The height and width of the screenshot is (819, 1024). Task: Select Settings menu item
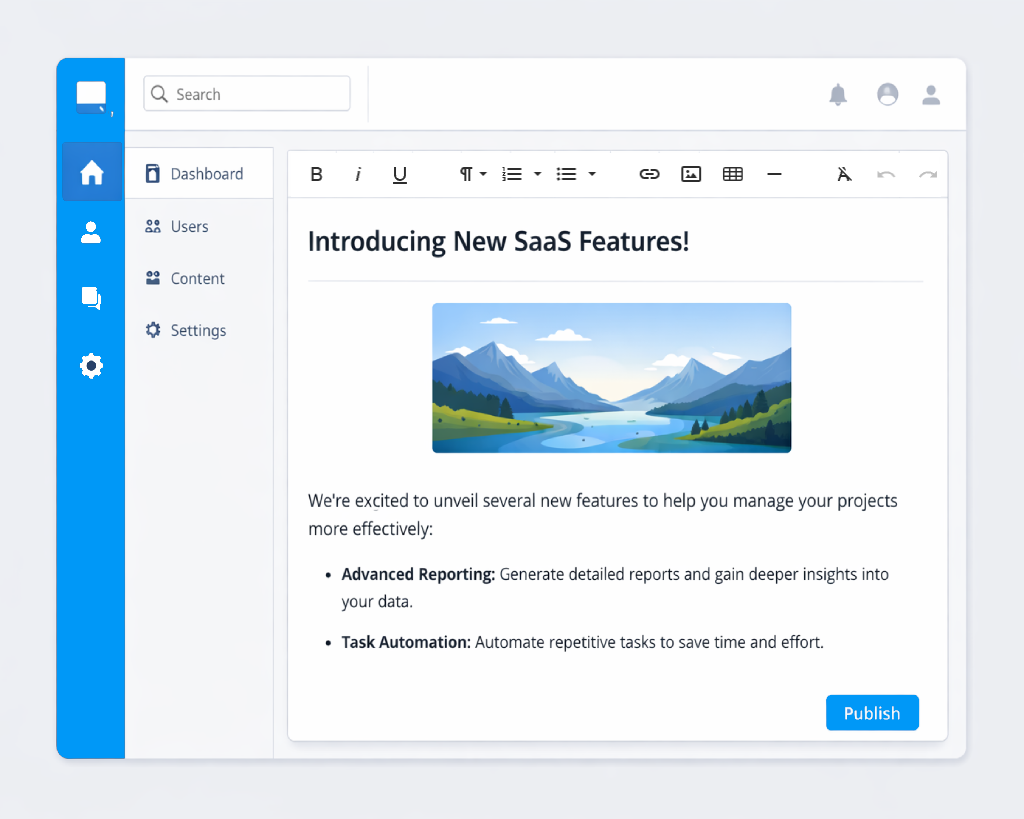coord(199,330)
